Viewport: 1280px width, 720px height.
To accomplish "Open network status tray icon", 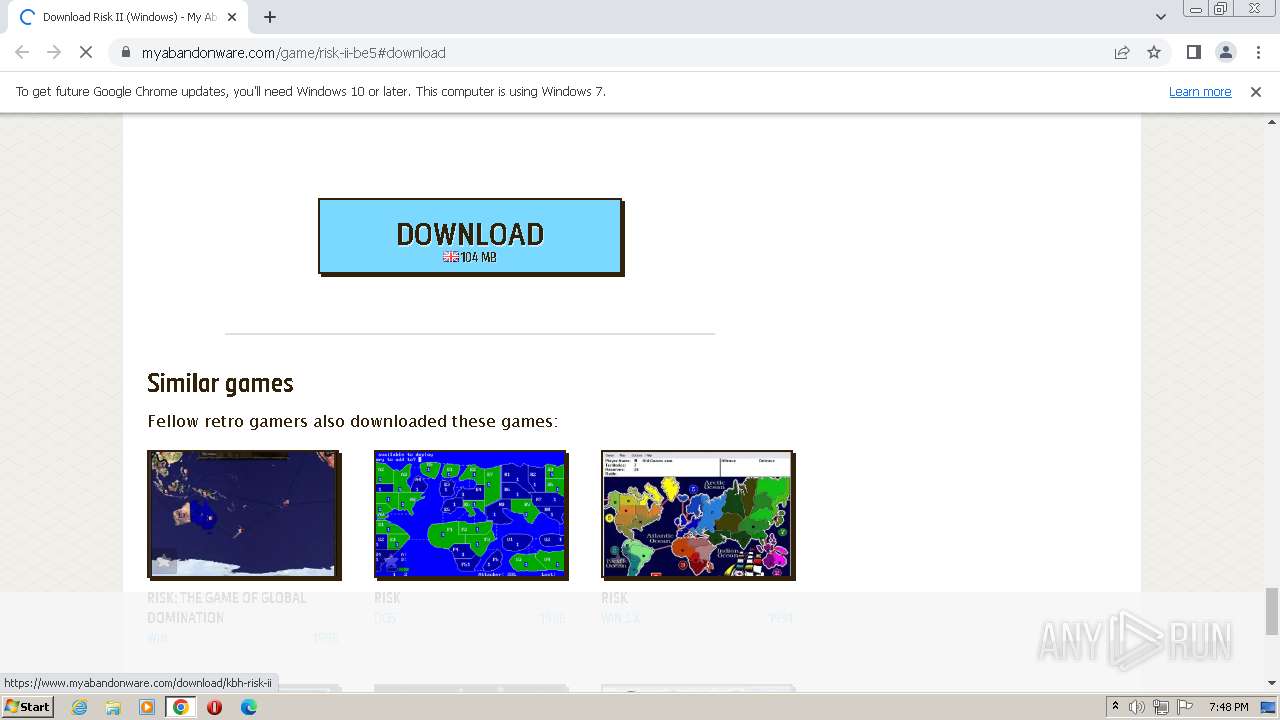I will tap(1161, 707).
